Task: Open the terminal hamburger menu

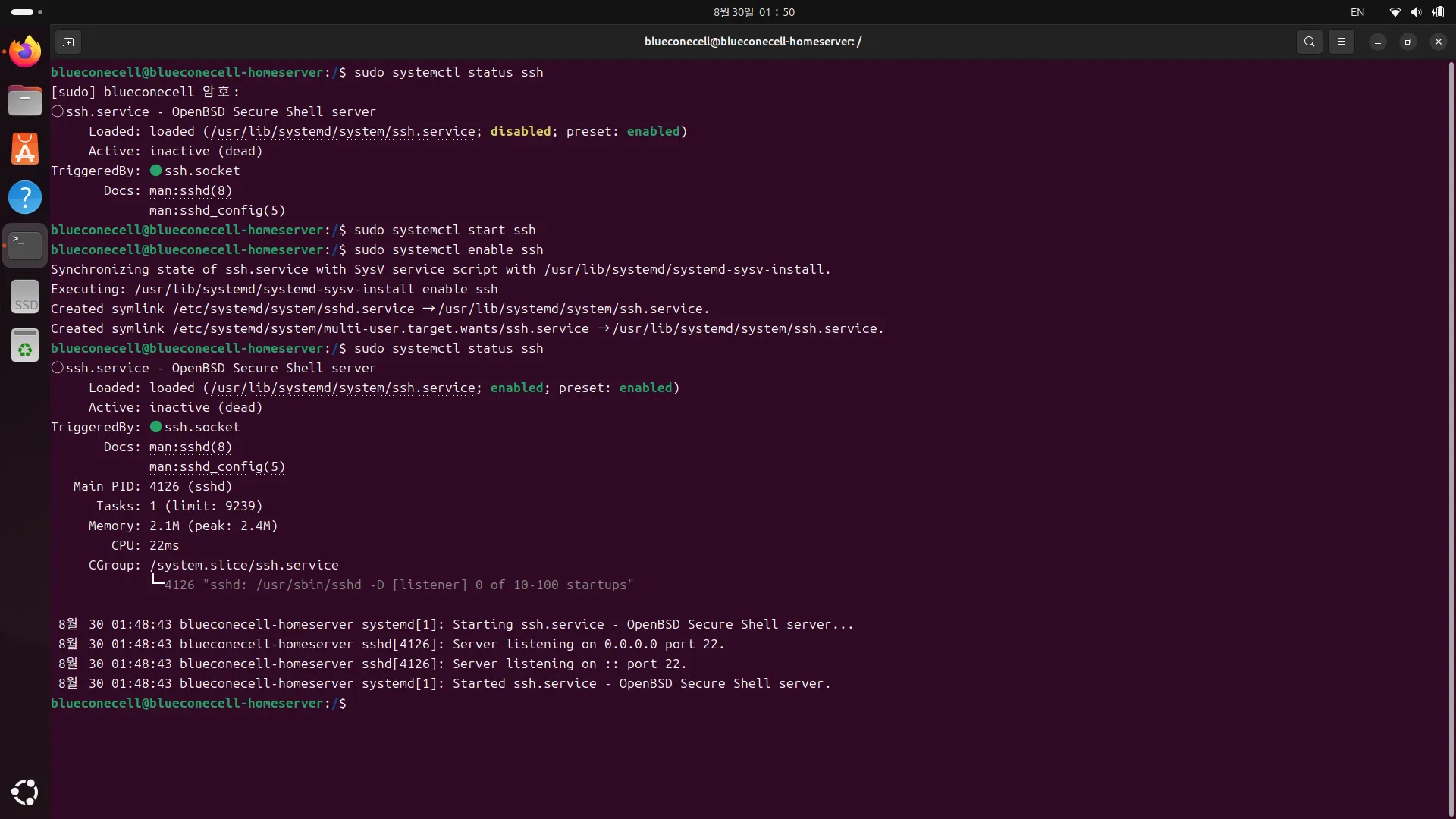Action: pyautogui.click(x=1341, y=42)
